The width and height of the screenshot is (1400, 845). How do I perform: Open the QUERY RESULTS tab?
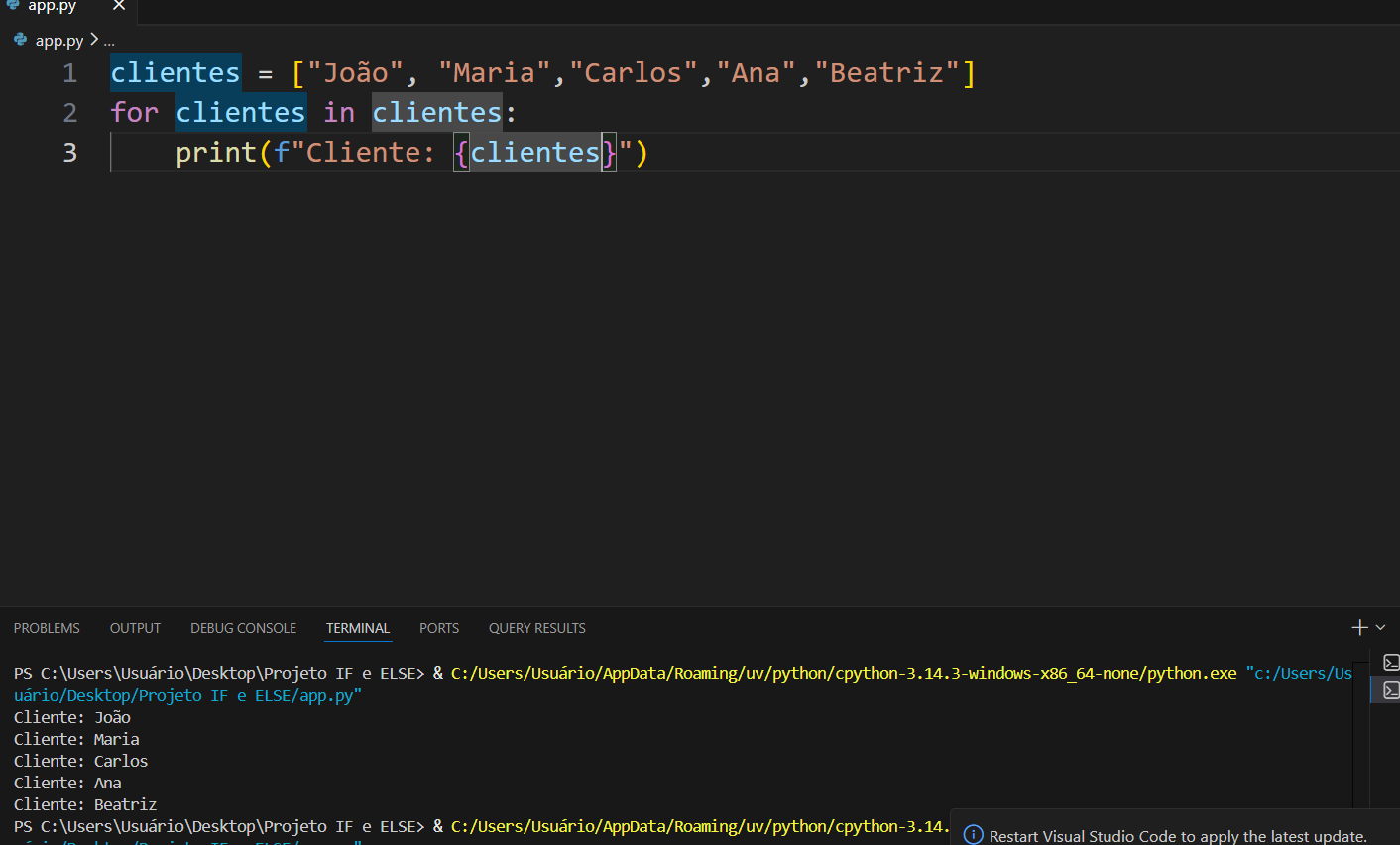pos(536,628)
